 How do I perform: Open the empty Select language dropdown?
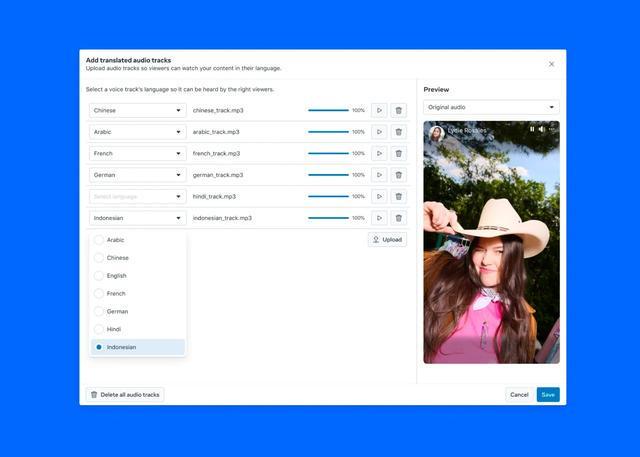[137, 196]
